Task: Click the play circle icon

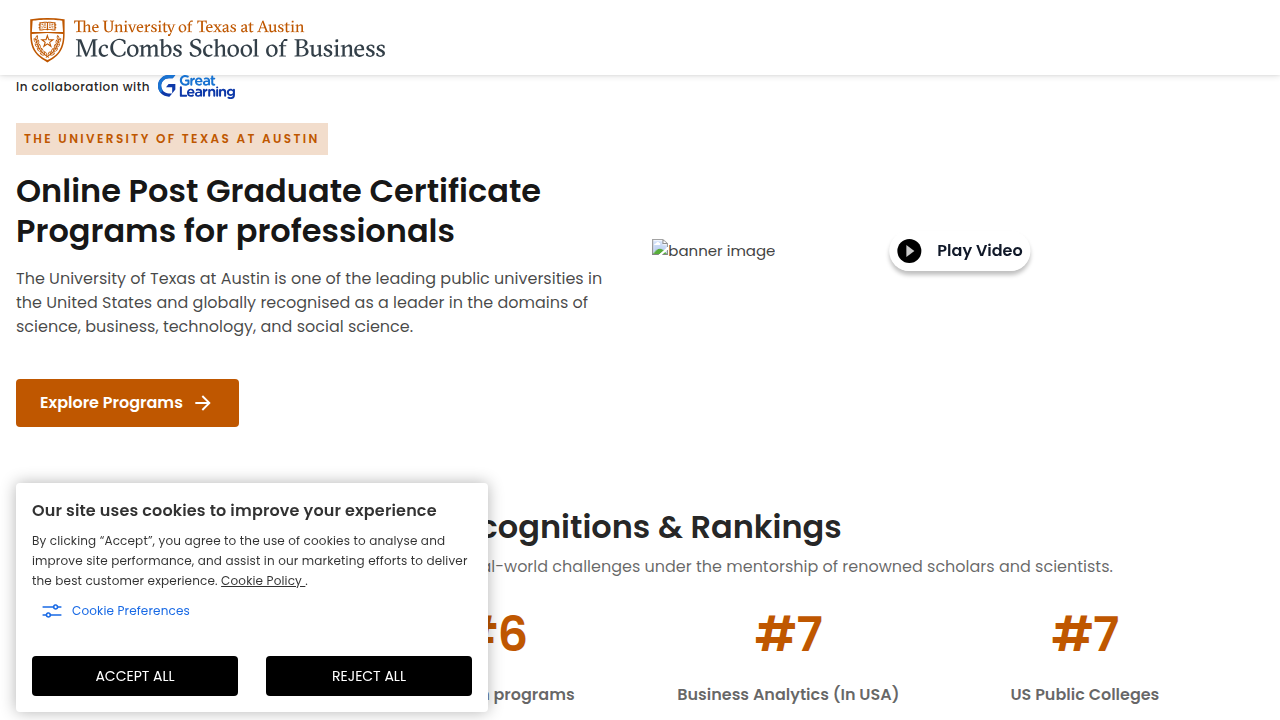Action: pos(909,251)
